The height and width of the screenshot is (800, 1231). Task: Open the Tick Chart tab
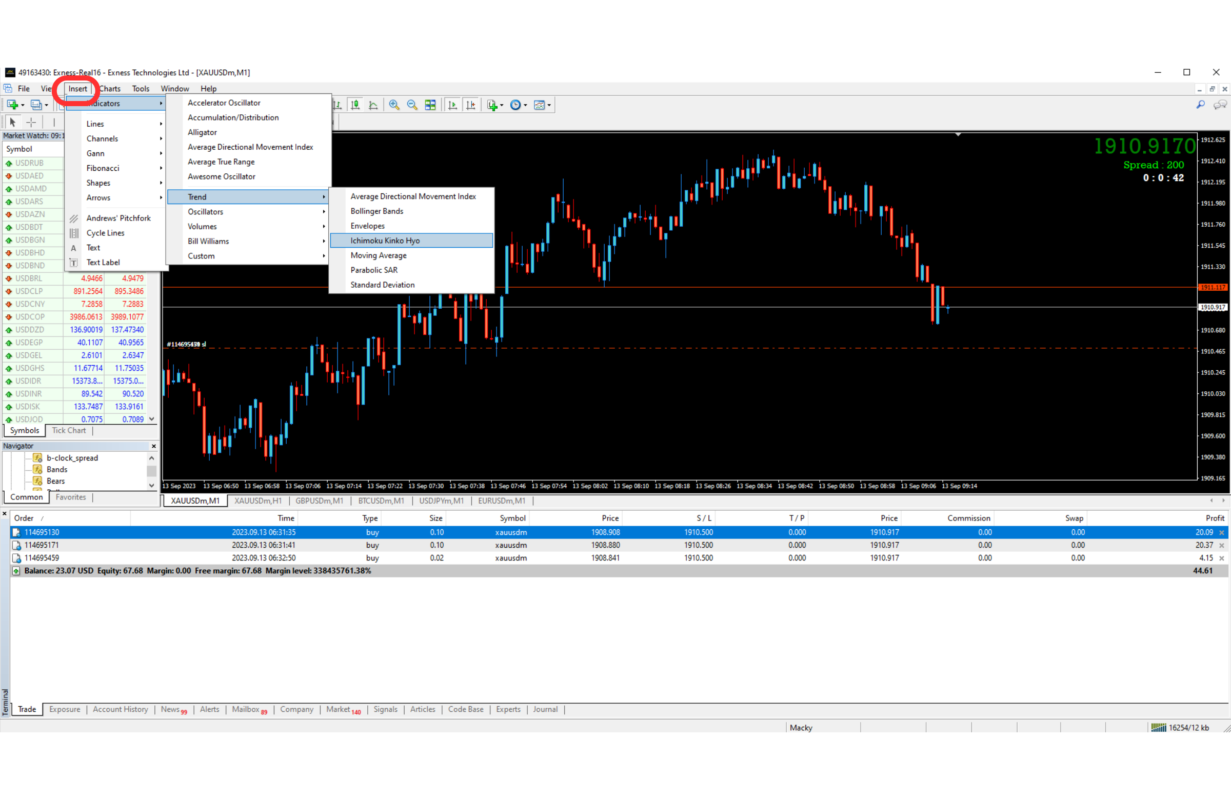[69, 431]
